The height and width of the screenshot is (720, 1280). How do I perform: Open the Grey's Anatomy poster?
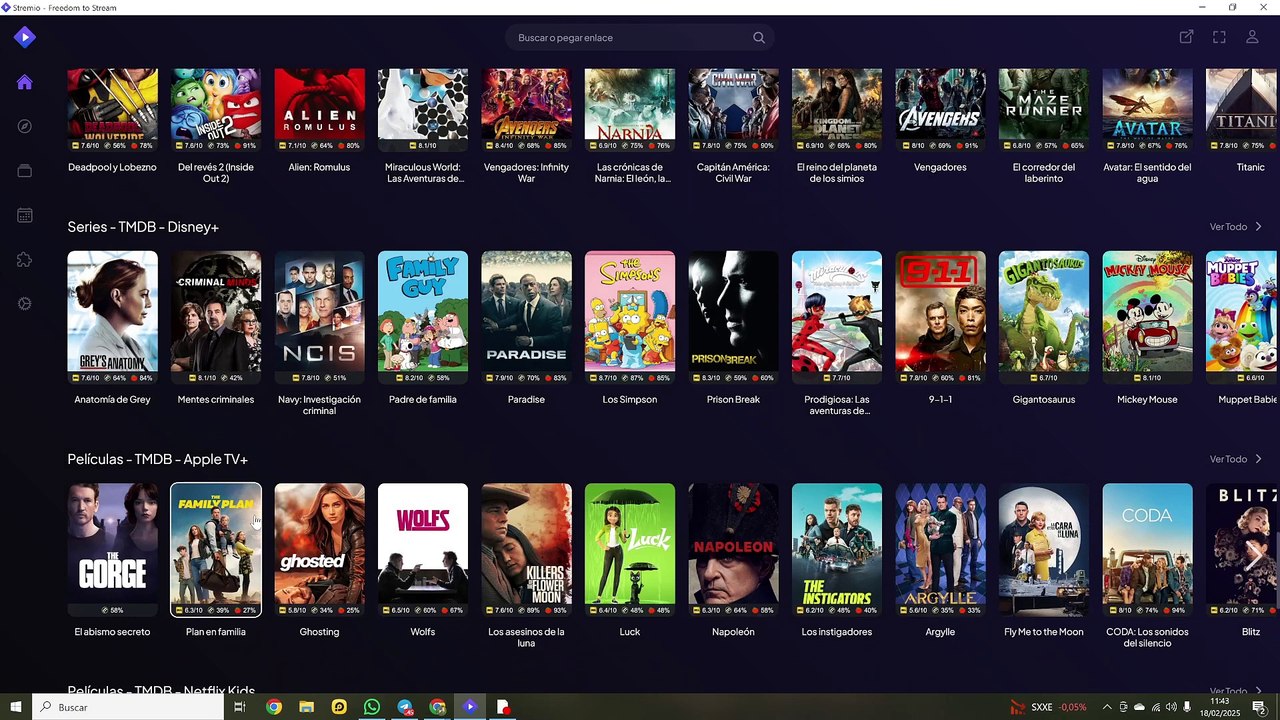coord(112,317)
